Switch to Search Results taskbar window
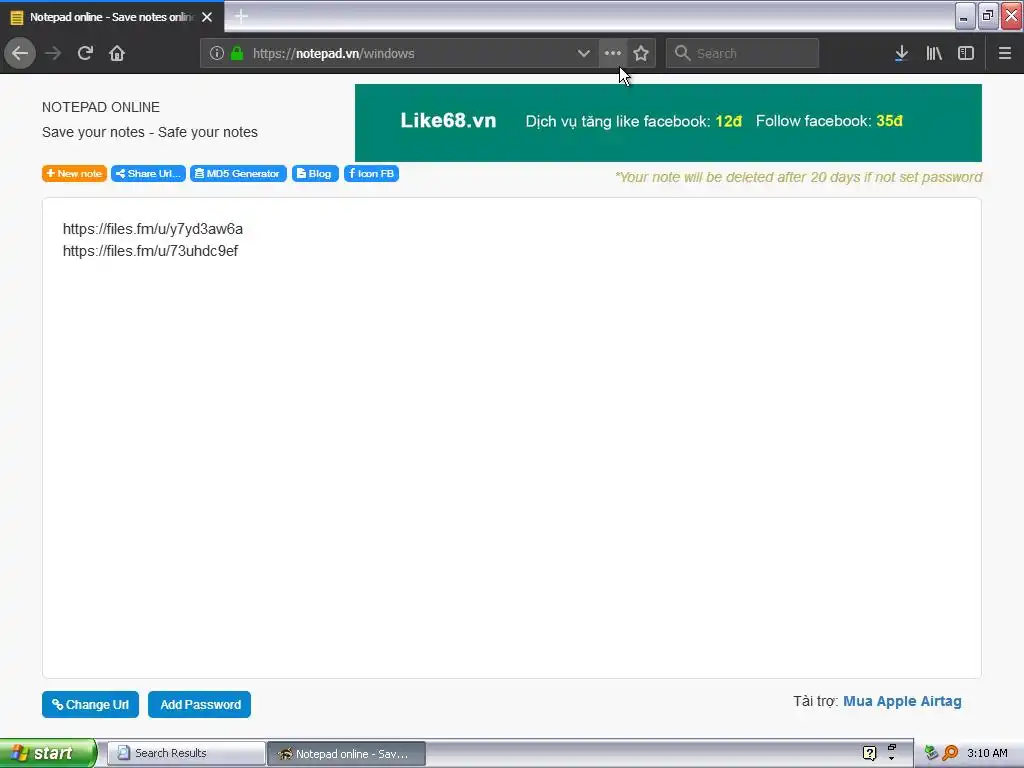Image resolution: width=1024 pixels, height=768 pixels. pos(185,754)
